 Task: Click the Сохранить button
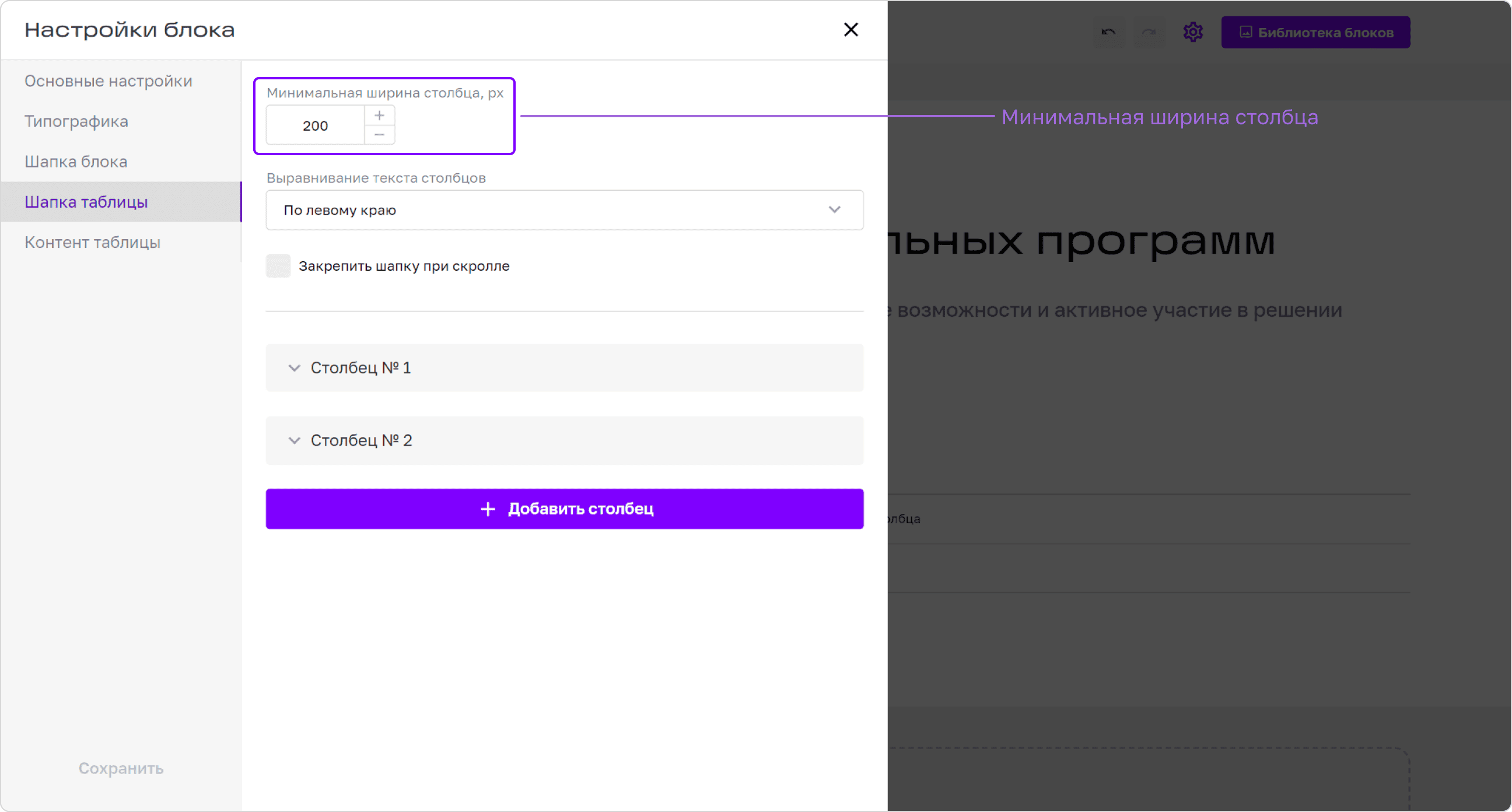pyautogui.click(x=121, y=768)
